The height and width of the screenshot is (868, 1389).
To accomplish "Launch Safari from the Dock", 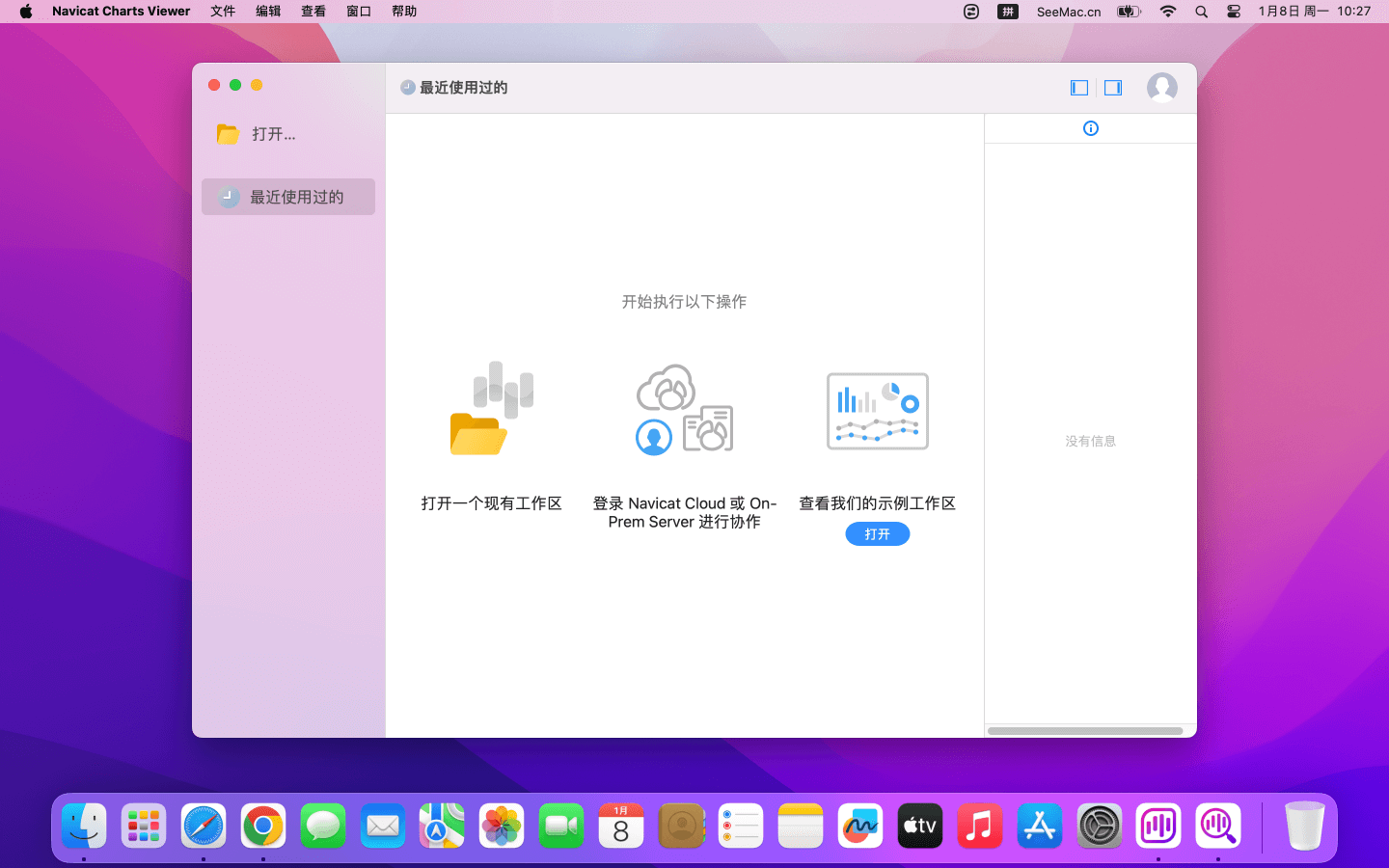I will 204,827.
